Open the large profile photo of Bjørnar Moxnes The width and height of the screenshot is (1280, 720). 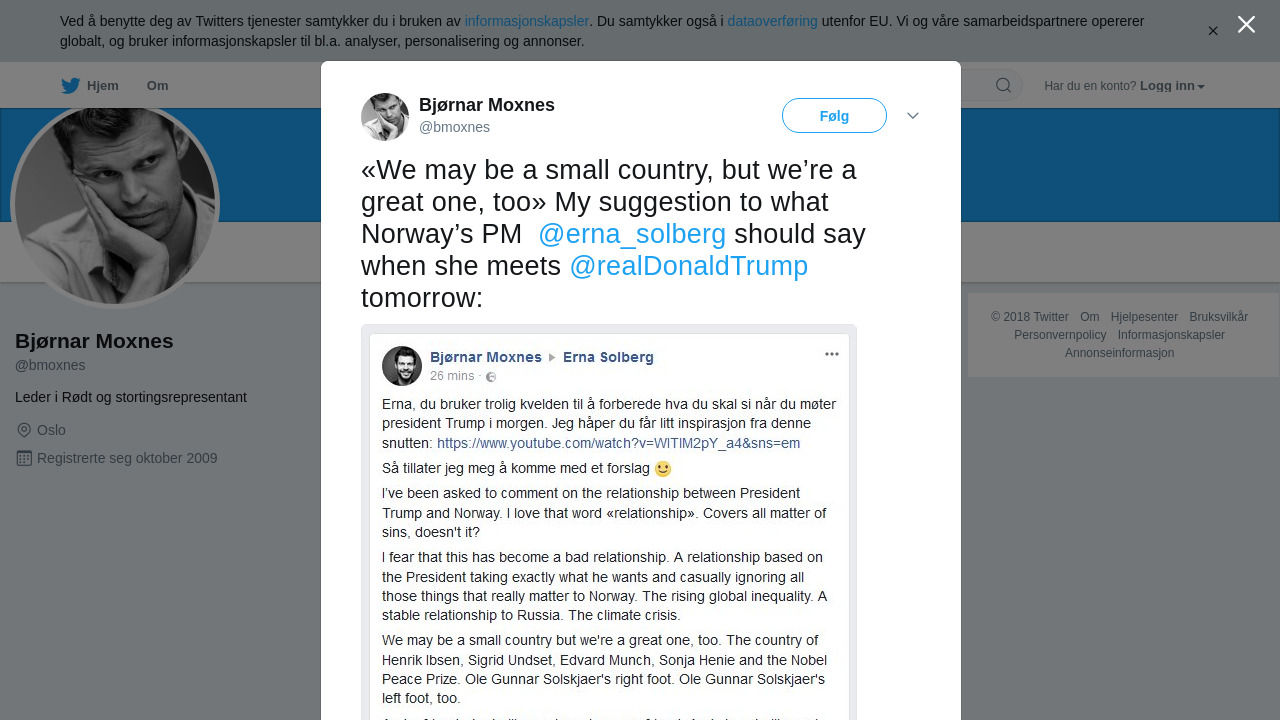tap(115, 205)
